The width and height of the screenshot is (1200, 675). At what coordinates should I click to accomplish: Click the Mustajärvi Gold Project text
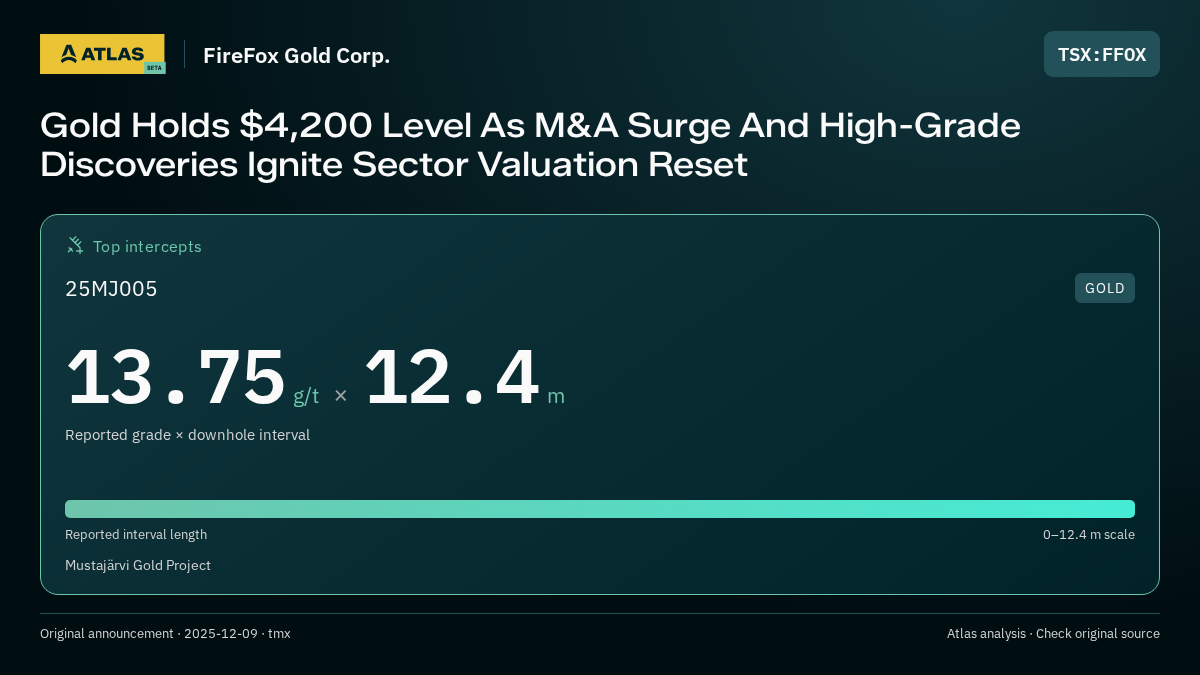coord(138,565)
